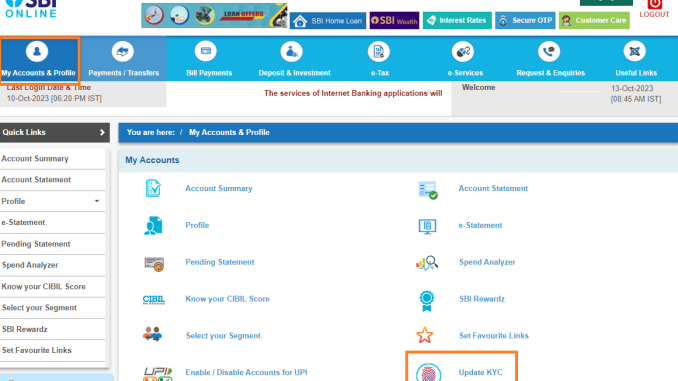Open Know your CIBIL Score main link
Viewport: 678px width, 381px height.
click(x=227, y=299)
